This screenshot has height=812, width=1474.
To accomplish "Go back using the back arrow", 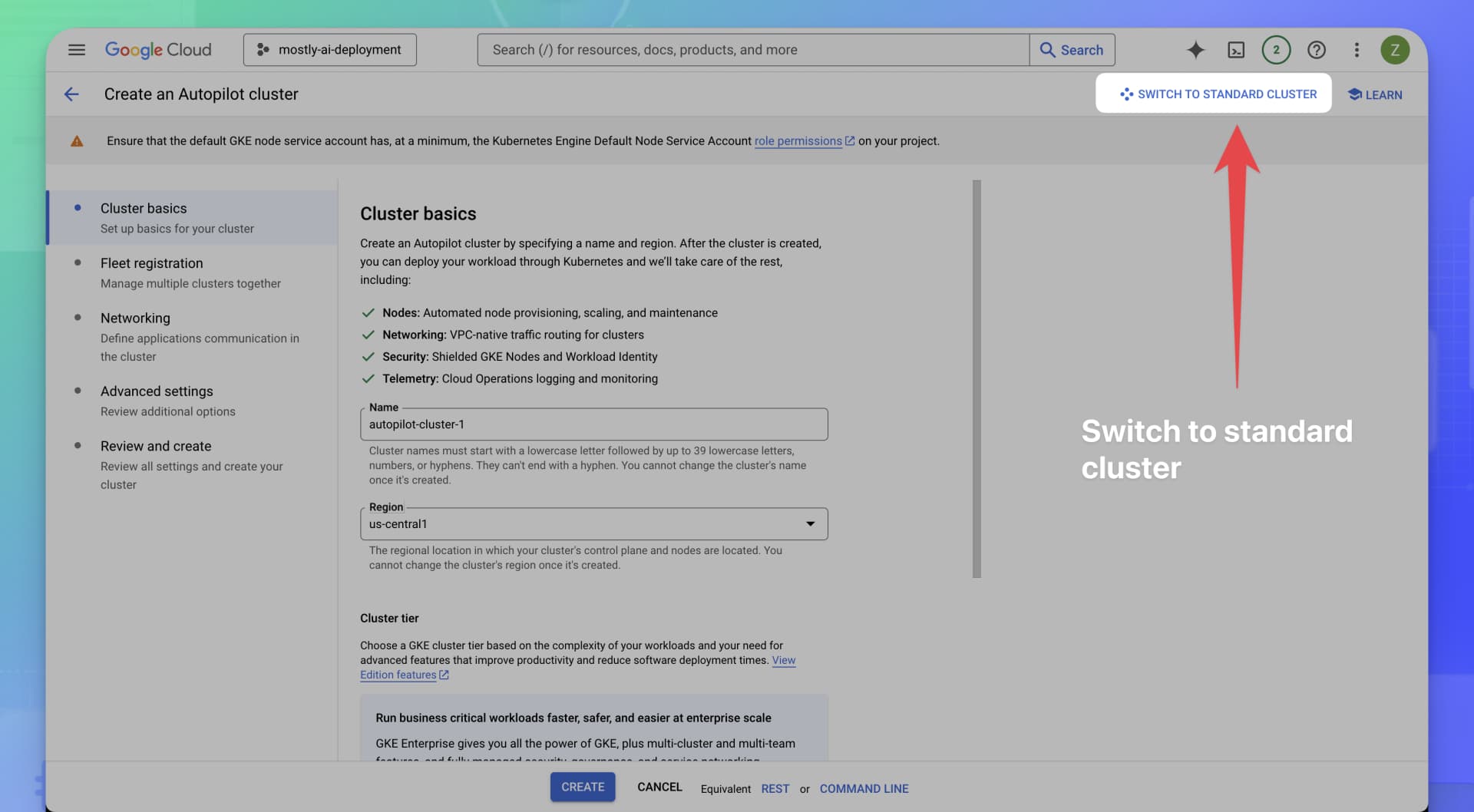I will [x=71, y=94].
